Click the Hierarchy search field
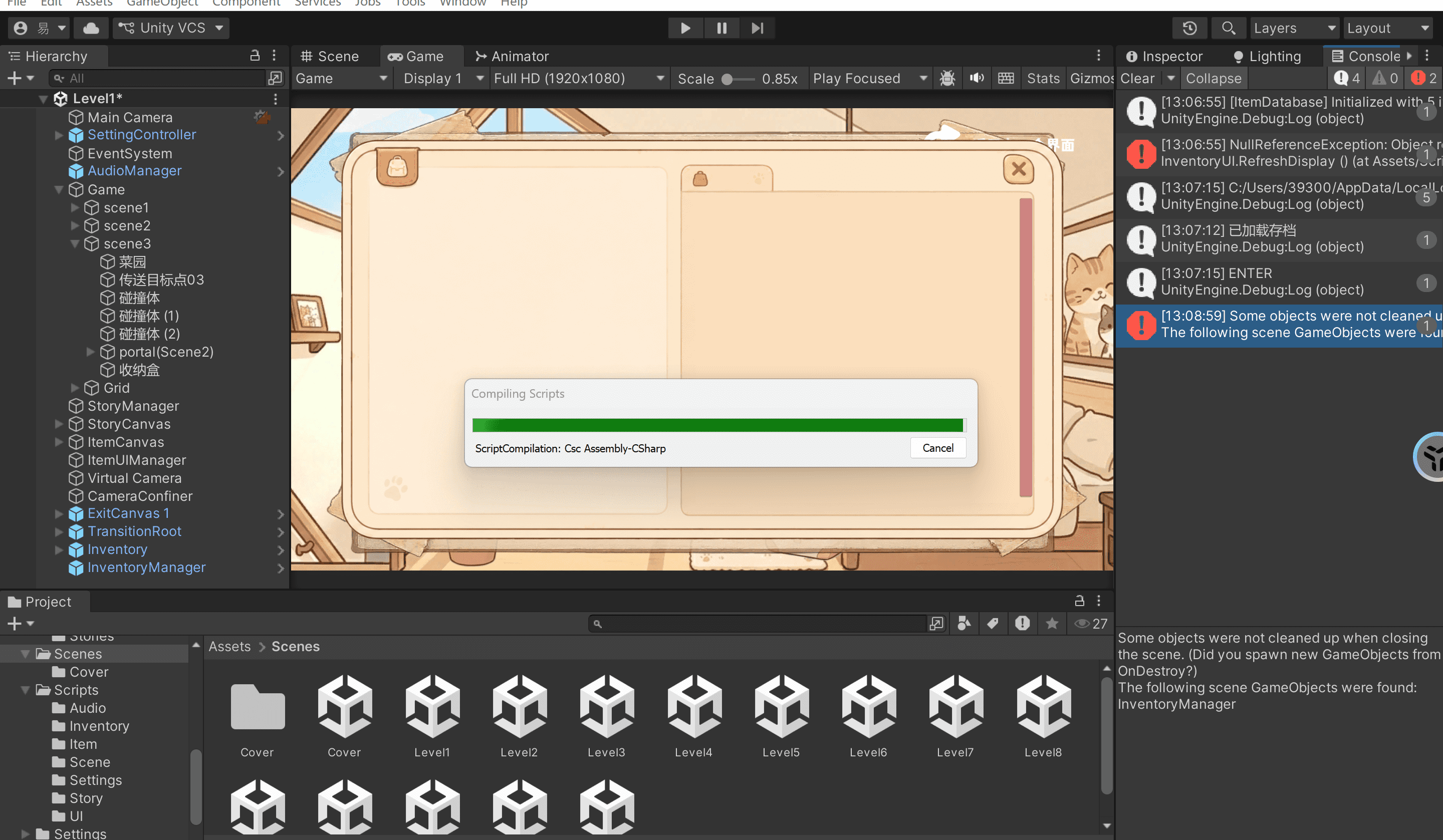This screenshot has width=1443, height=840. coord(158,78)
